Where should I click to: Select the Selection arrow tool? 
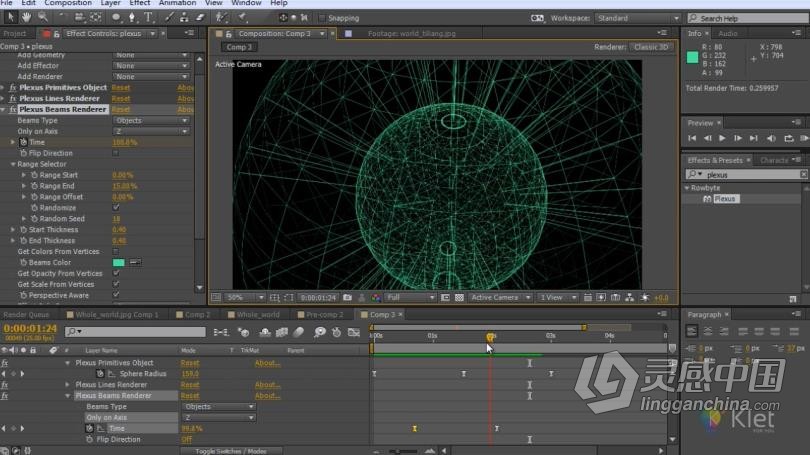pyautogui.click(x=10, y=17)
